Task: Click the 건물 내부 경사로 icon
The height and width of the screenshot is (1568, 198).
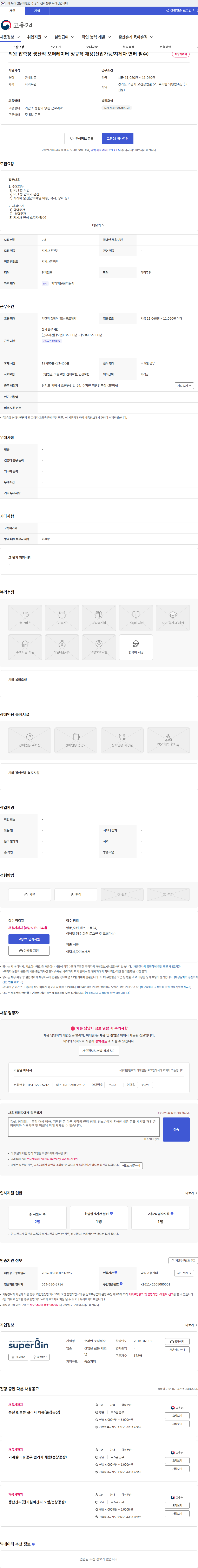Action: pyautogui.click(x=168, y=740)
